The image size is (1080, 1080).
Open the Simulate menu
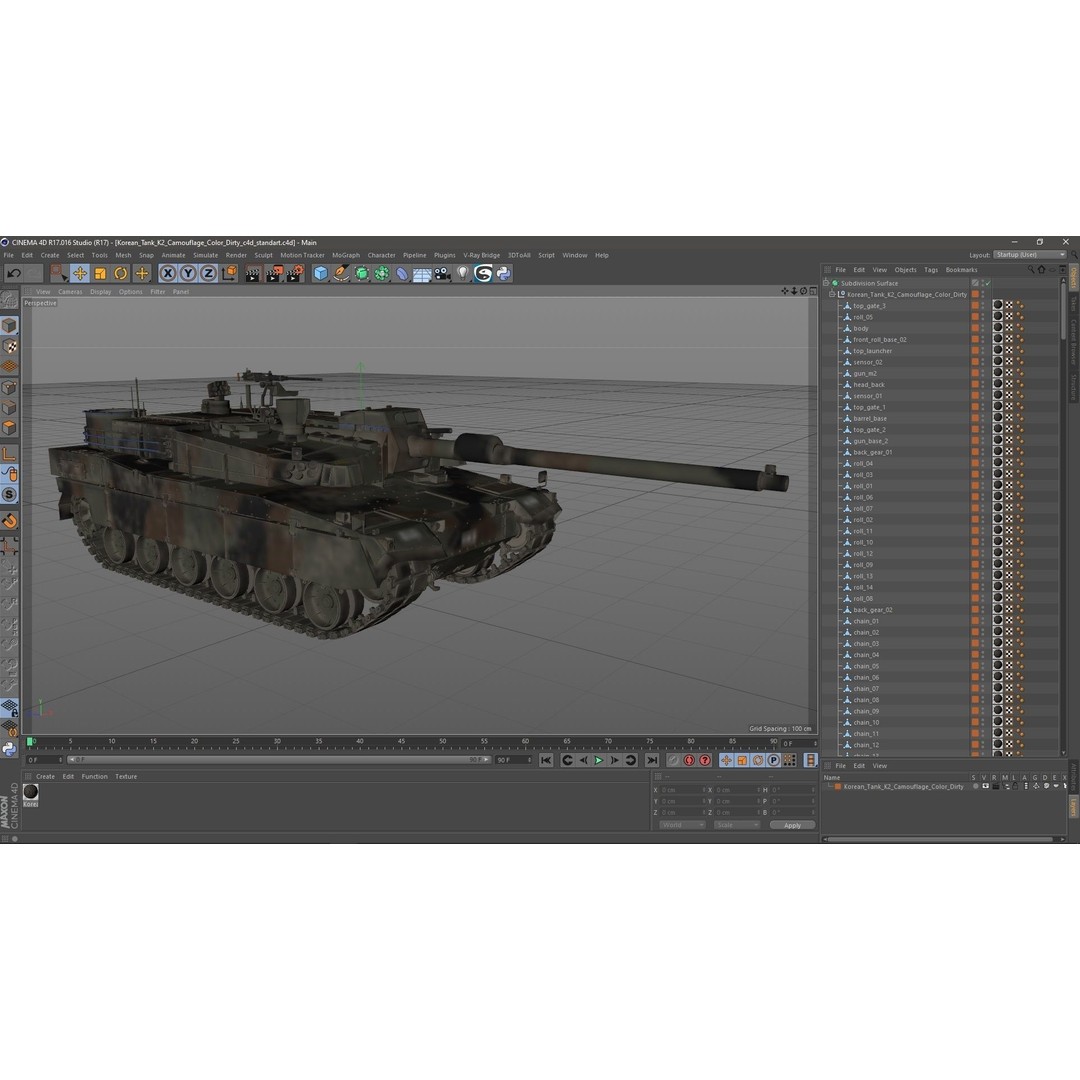click(205, 256)
